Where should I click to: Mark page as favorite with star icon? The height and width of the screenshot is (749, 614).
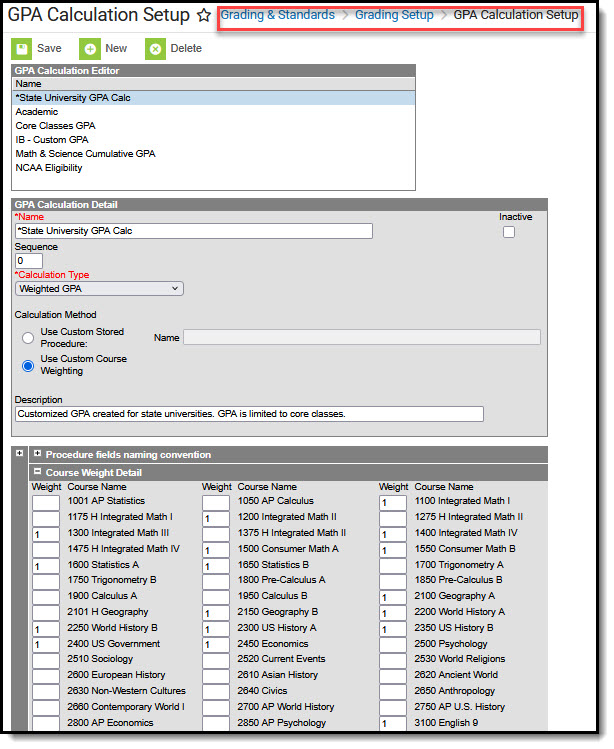pos(204,15)
